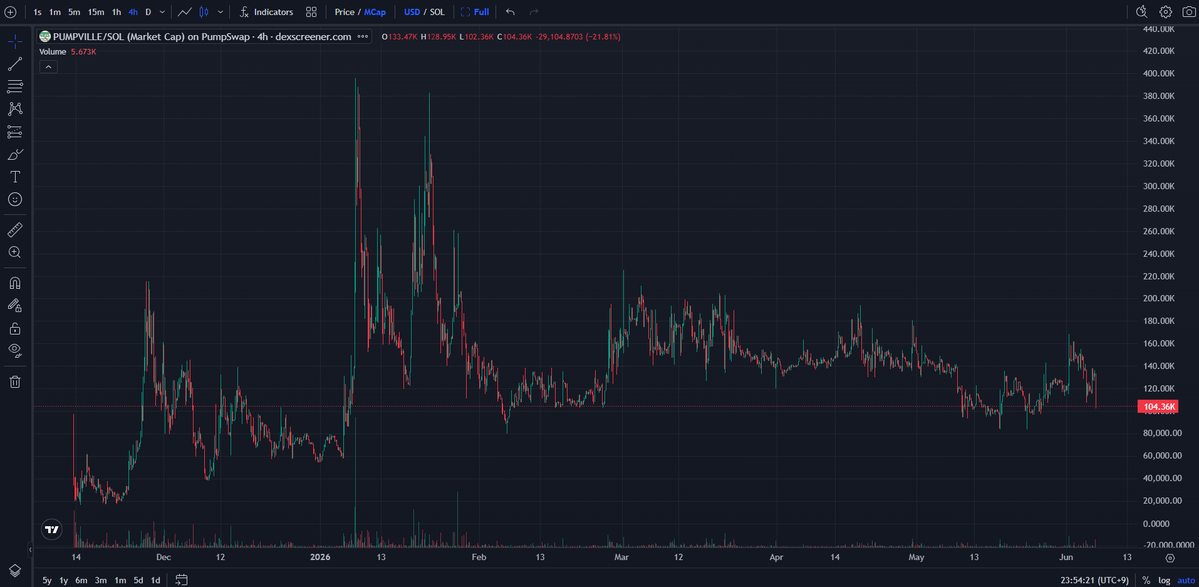The height and width of the screenshot is (587, 1199).
Task: Open the legend more options ellipsis
Action: (x=362, y=37)
